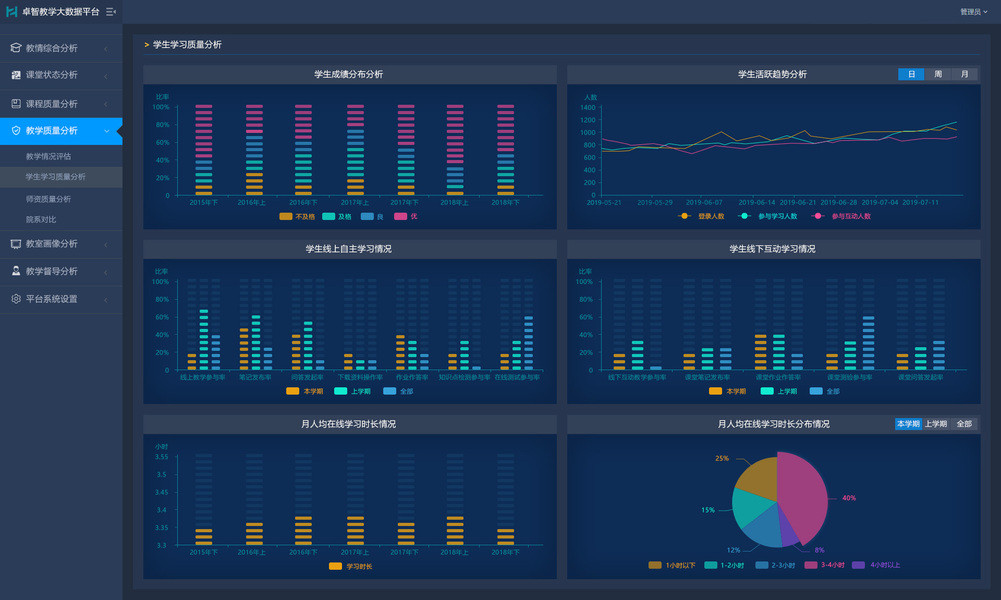Open 院系对比 submenu item
Screen dimensions: 1001x600
click(x=41, y=220)
